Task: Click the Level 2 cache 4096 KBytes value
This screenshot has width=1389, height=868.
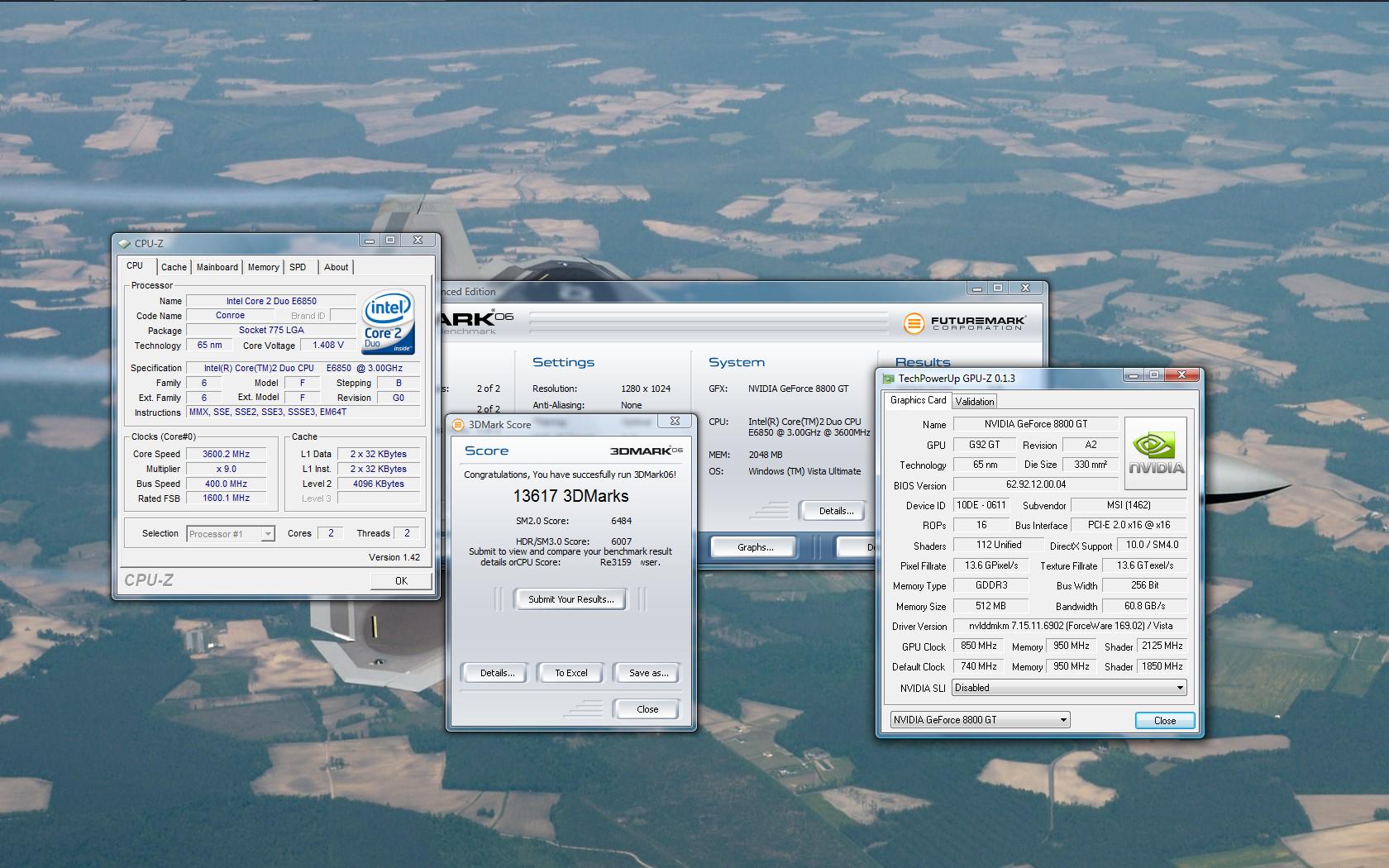Action: 379,484
